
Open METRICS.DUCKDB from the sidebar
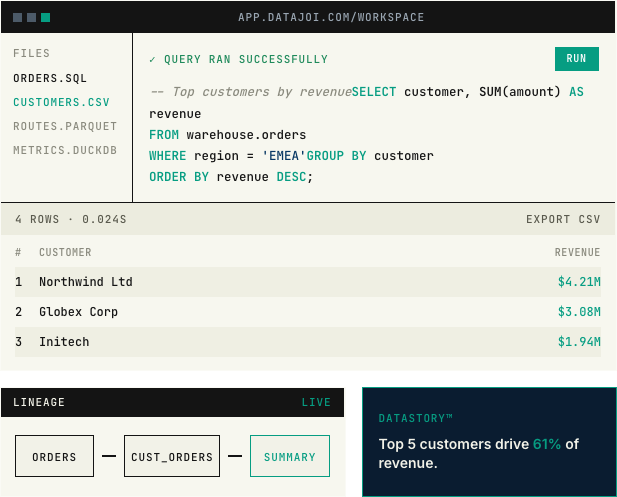65,150
